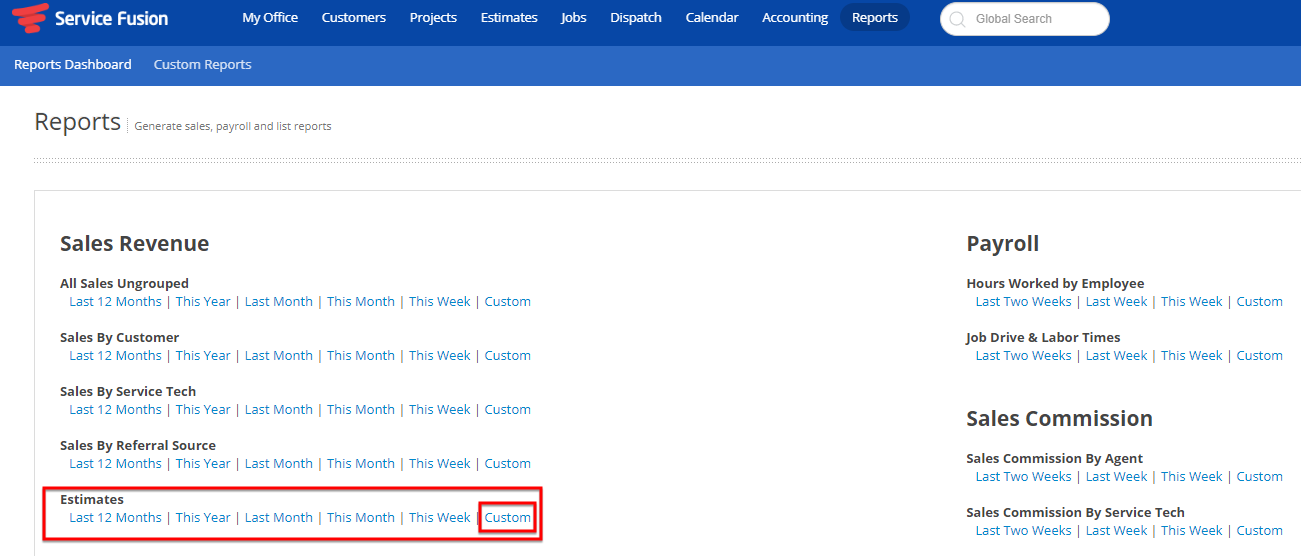The image size is (1301, 556).
Task: Open Sales By Customer This Month
Action: click(361, 356)
